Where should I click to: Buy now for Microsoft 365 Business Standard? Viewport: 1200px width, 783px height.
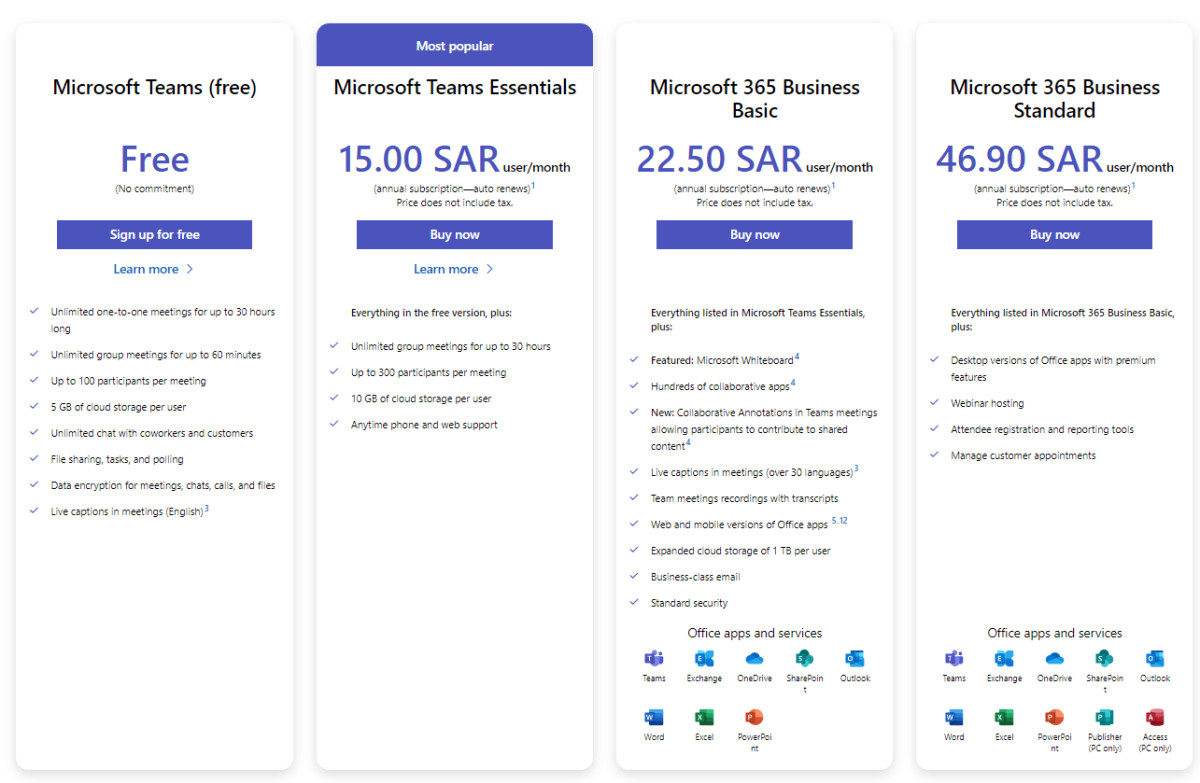pyautogui.click(x=1054, y=235)
